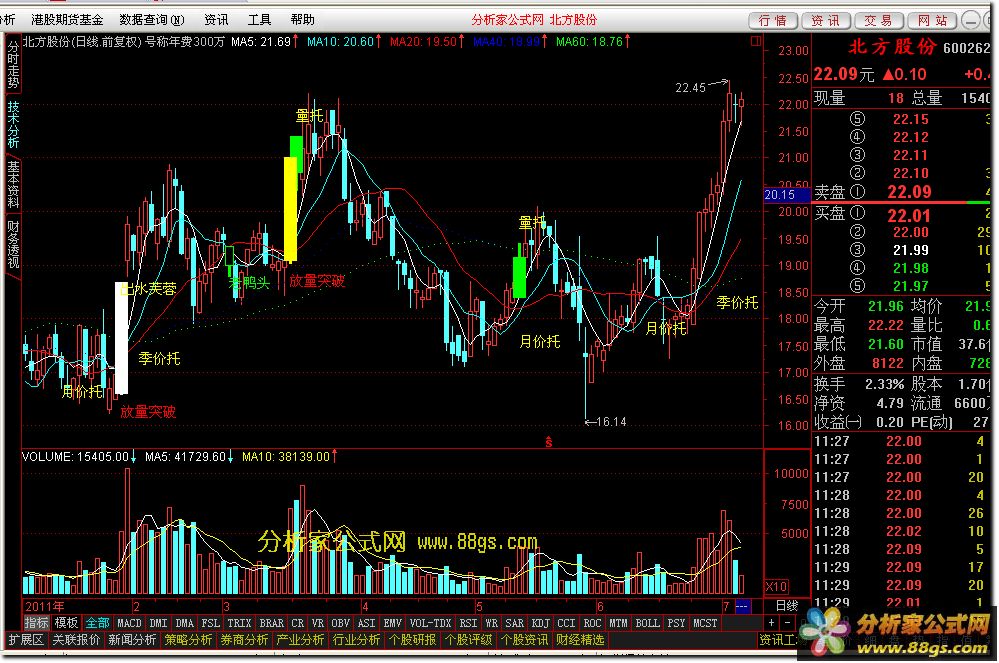Click the 分析家公式网 北方股份 title link
The width and height of the screenshot is (999, 663).
pos(534,20)
